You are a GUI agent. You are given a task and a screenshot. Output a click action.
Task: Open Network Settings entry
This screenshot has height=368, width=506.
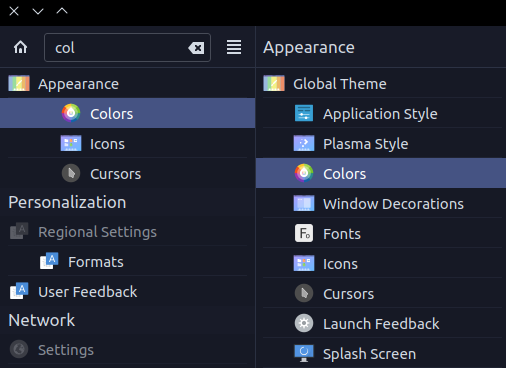tap(127, 349)
